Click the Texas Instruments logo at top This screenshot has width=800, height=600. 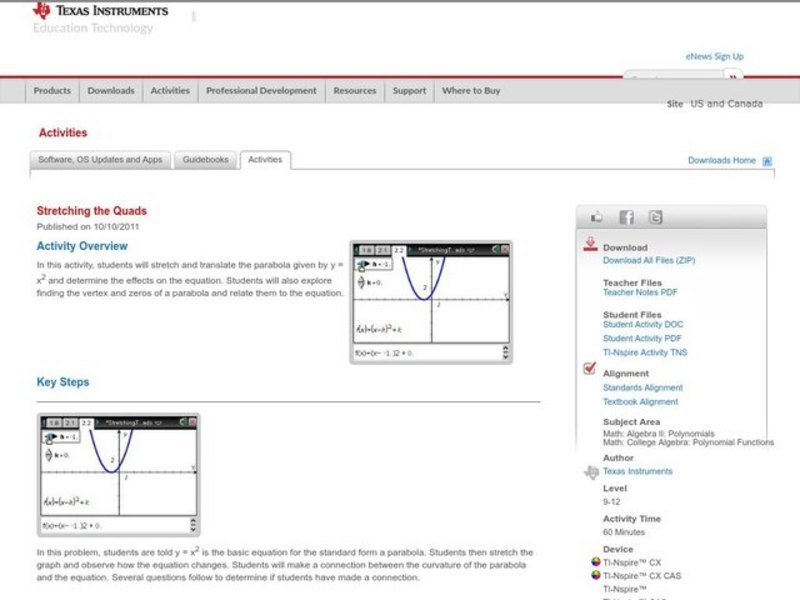coord(100,12)
